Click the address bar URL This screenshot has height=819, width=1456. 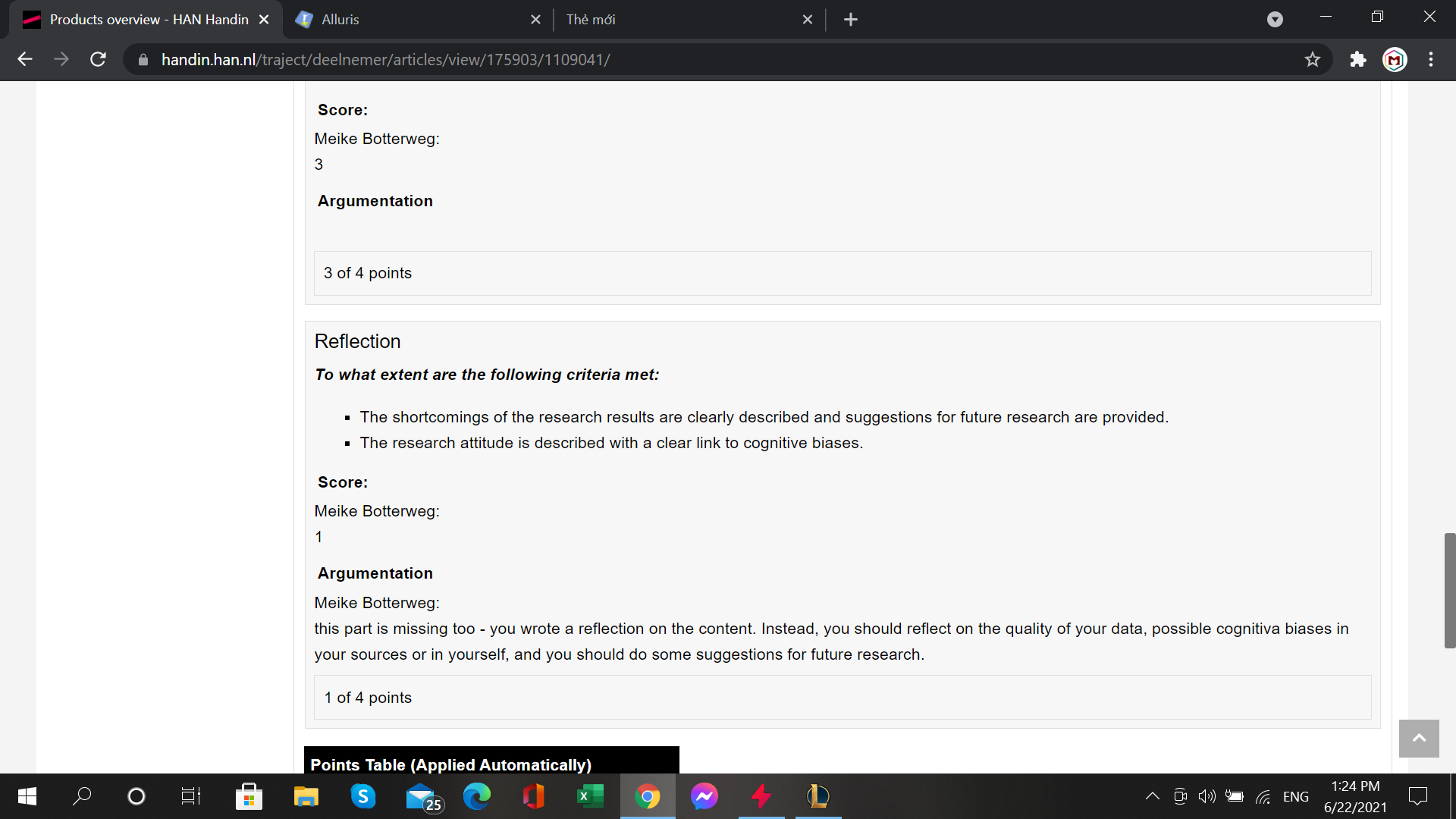[385, 60]
